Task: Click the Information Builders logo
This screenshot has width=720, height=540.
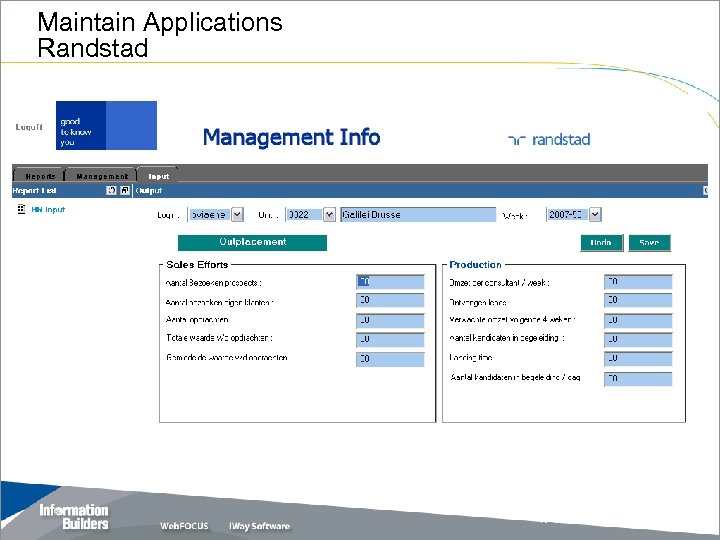Action: [x=73, y=517]
